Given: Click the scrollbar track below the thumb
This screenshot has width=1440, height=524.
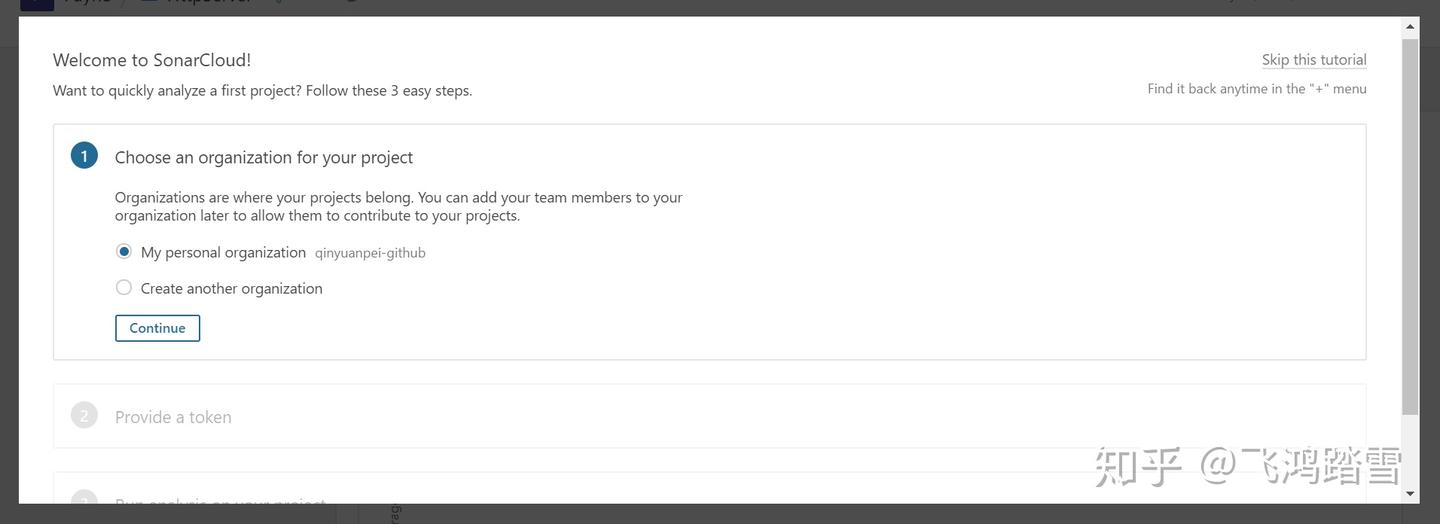Looking at the screenshot, I should point(1410,450).
